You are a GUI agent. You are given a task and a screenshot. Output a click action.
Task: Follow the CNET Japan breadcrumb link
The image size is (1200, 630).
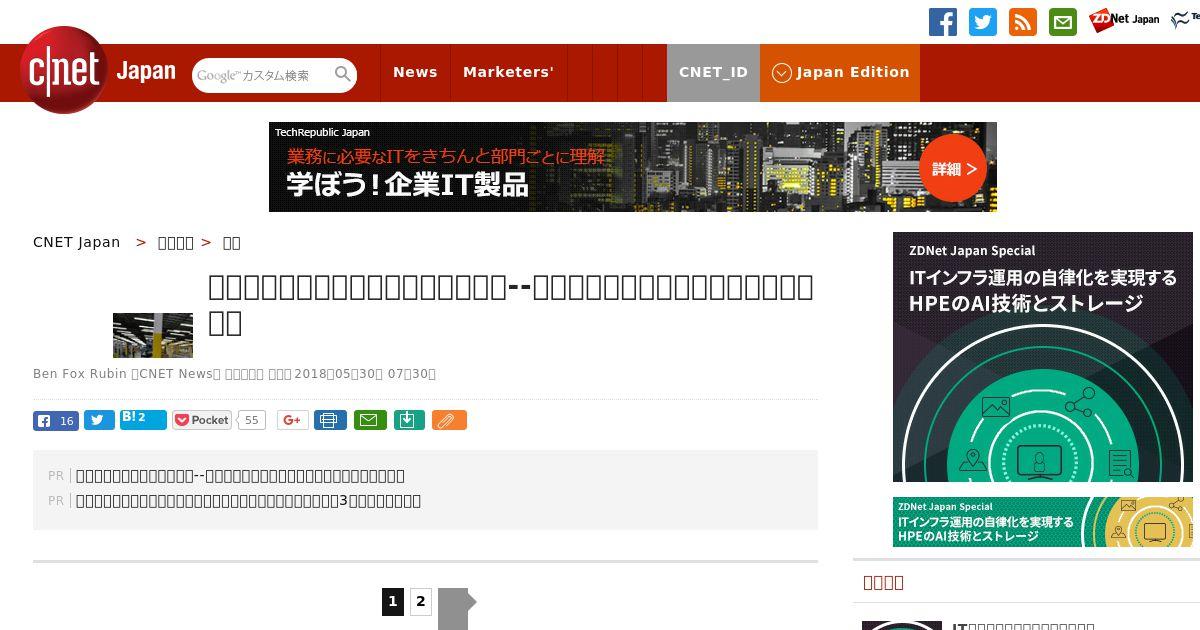click(x=76, y=242)
